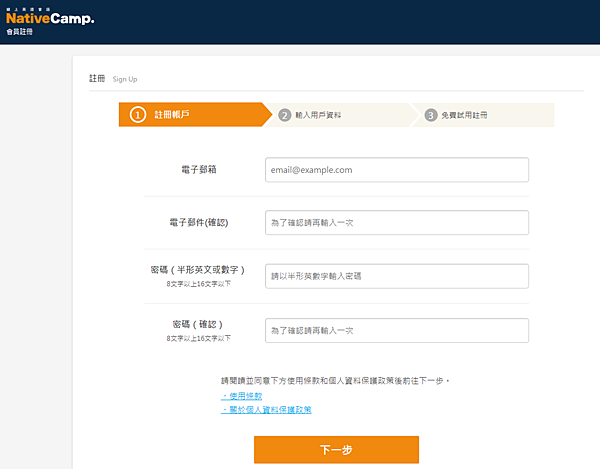
Task: Click the step 2 number circle
Action: pyautogui.click(x=285, y=115)
